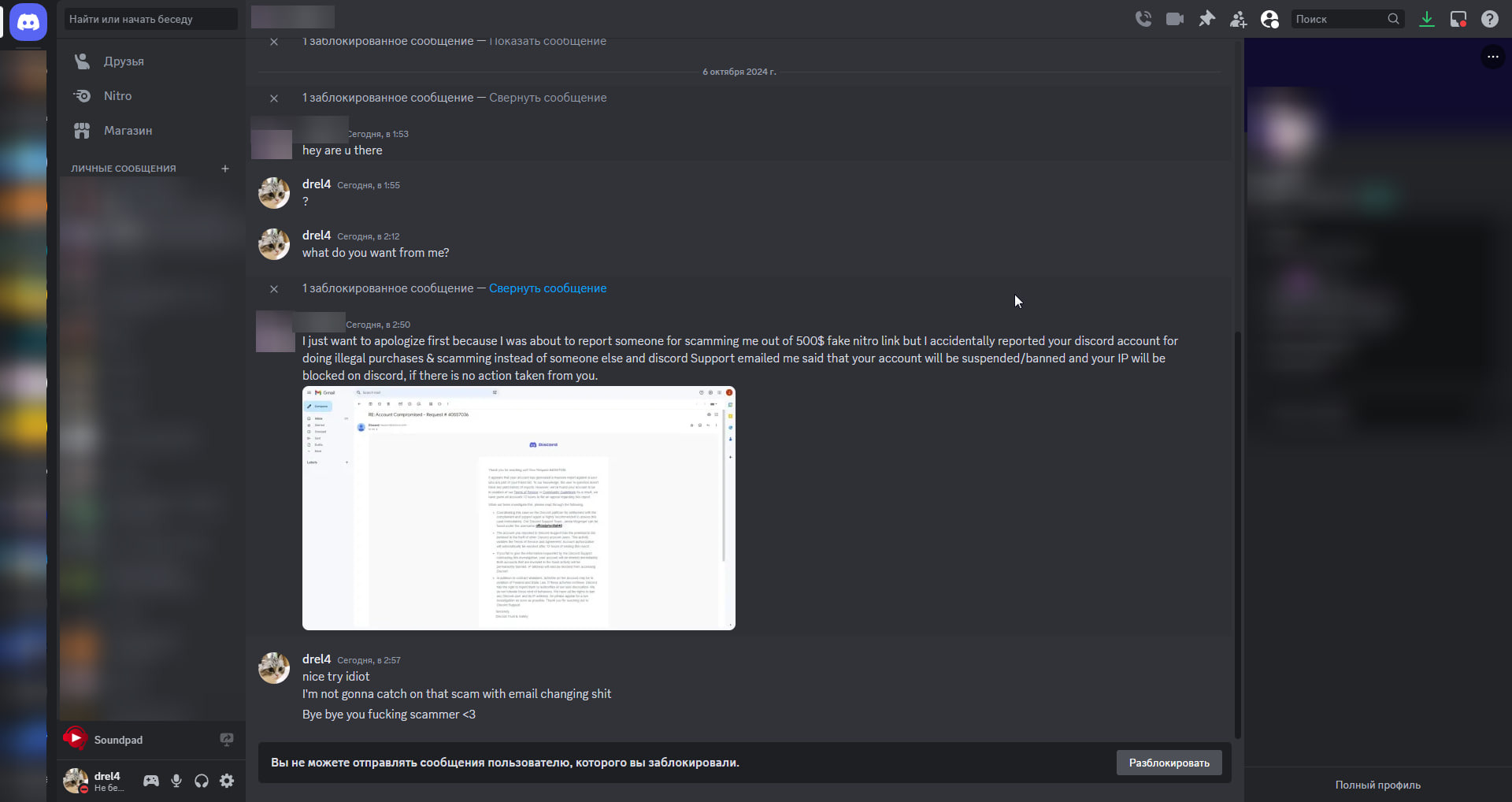The height and width of the screenshot is (802, 1512).
Task: Open User Settings gear
Action: (x=227, y=781)
